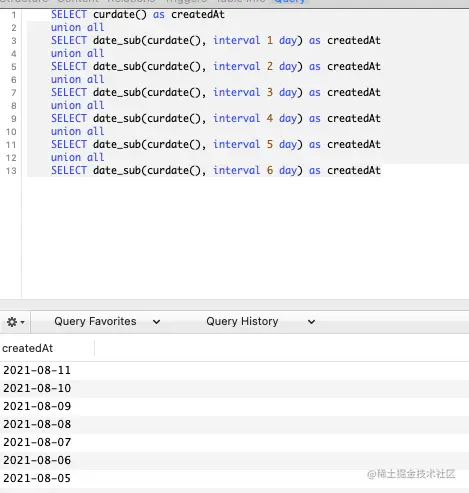Click line number 13 in the gutter
Image resolution: width=469 pixels, height=493 pixels.
(11, 171)
